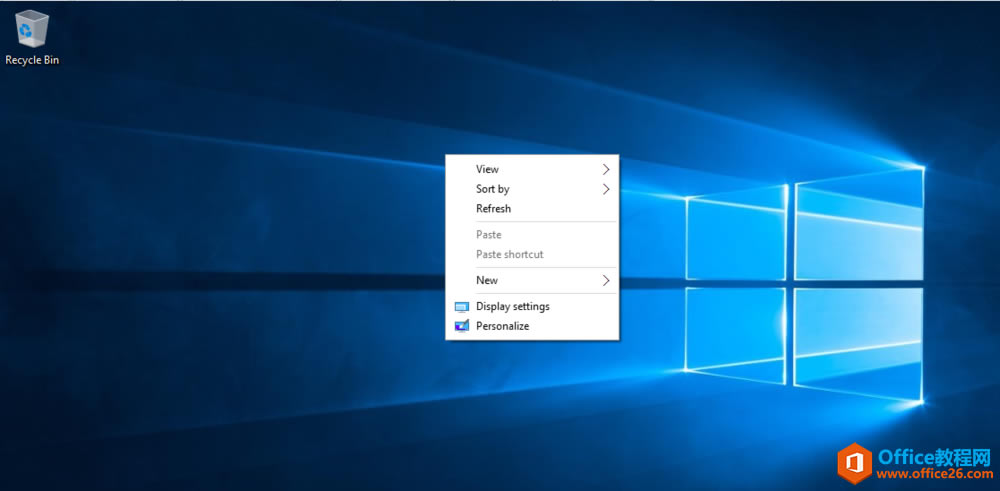This screenshot has width=1000, height=491.
Task: Open the Sort by submenu
Action: click(532, 189)
